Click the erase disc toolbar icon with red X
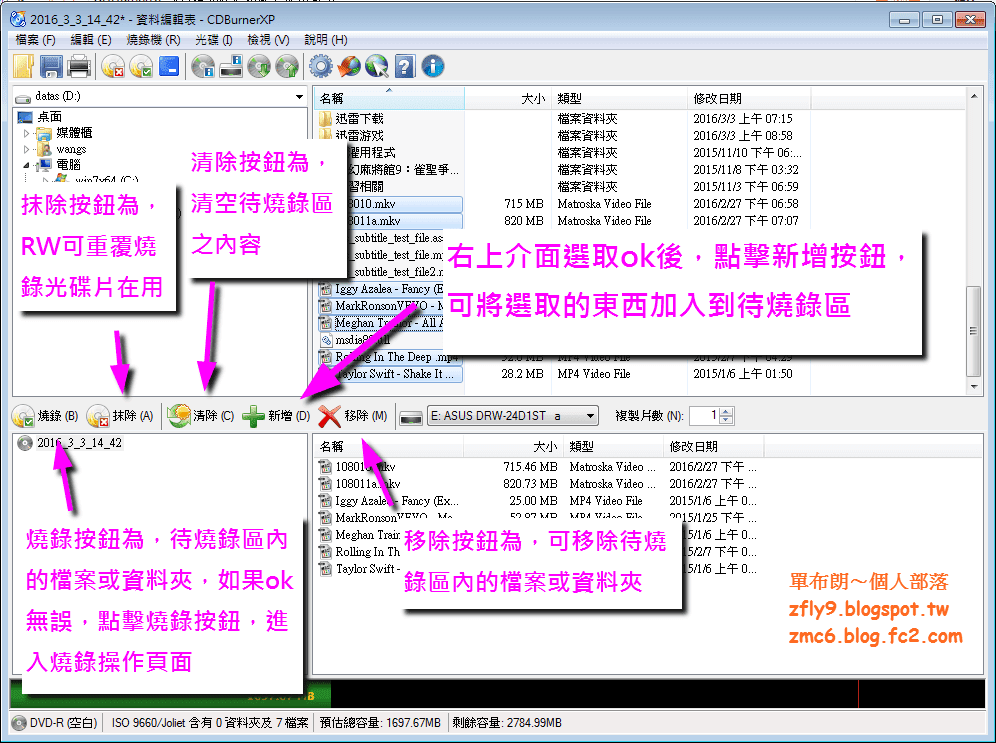Image resolution: width=996 pixels, height=743 pixels. pos(113,66)
